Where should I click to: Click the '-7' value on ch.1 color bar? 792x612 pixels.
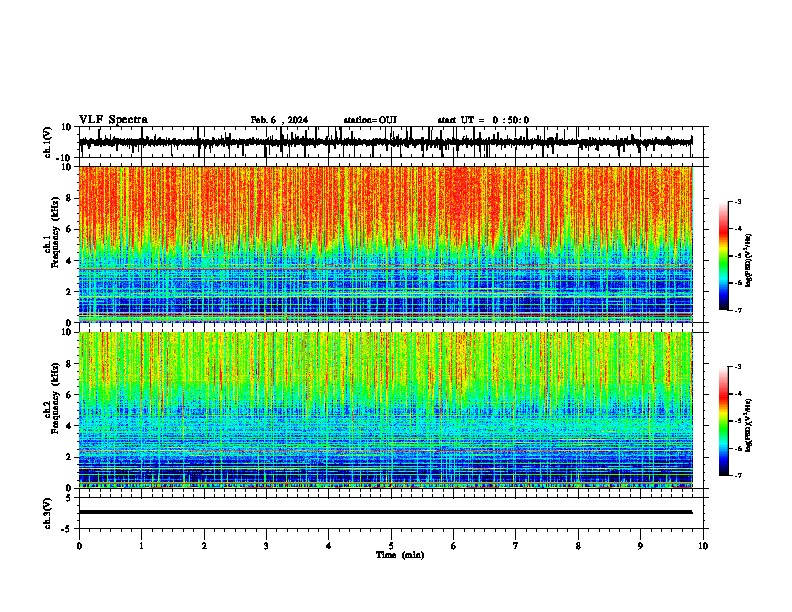pyautogui.click(x=738, y=310)
